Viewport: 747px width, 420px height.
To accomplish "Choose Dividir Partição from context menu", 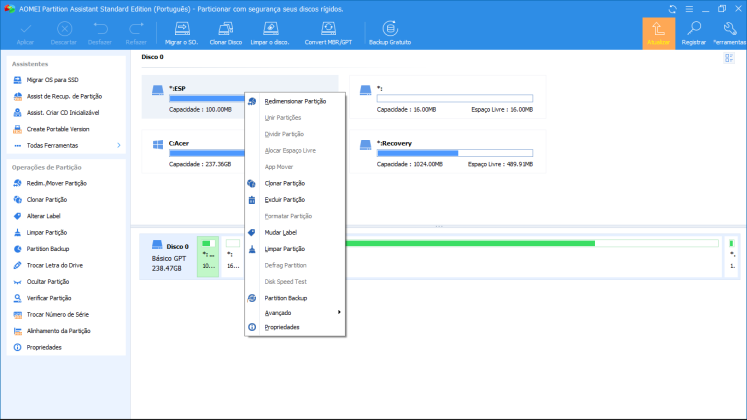I will 295,134.
